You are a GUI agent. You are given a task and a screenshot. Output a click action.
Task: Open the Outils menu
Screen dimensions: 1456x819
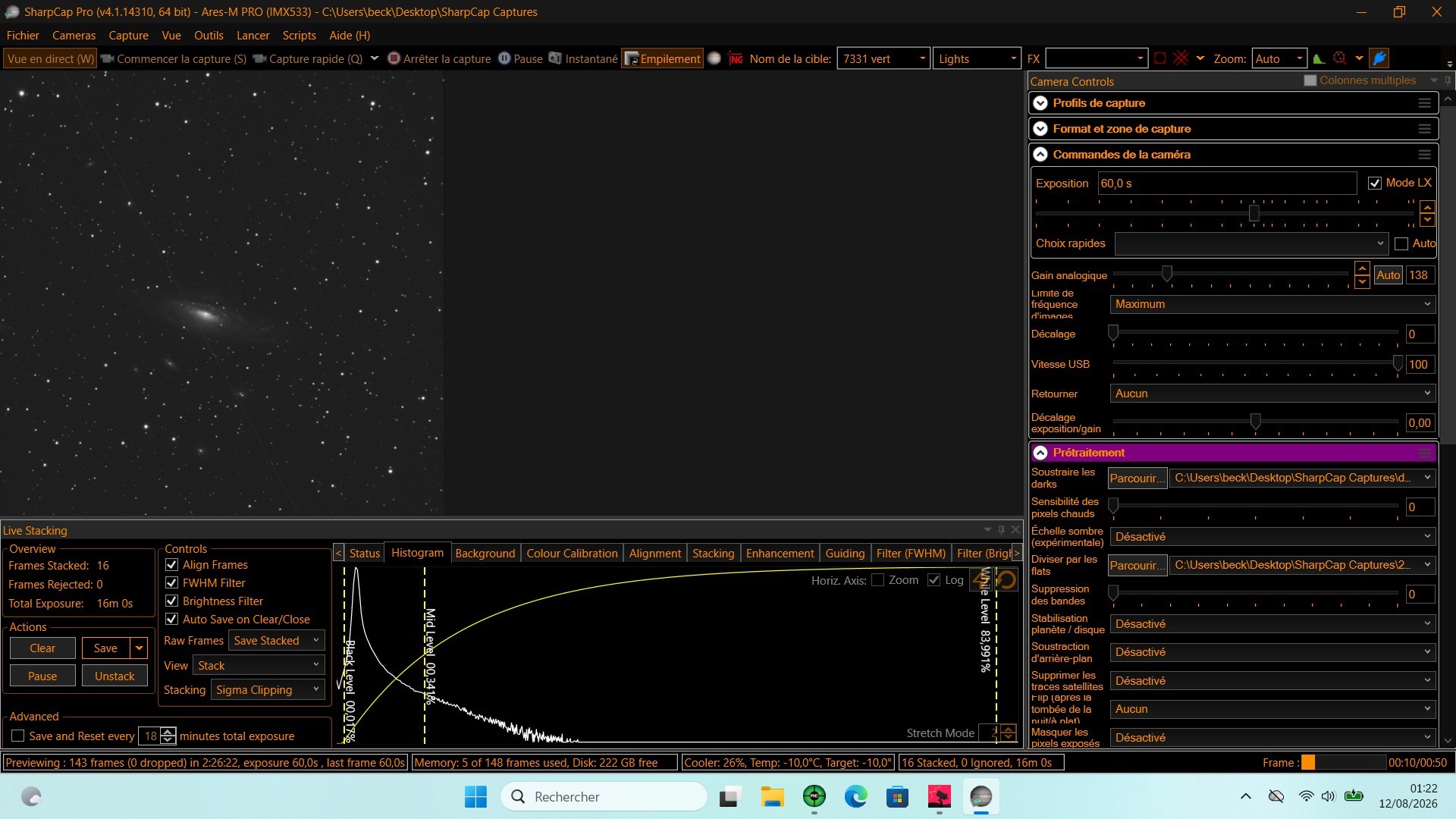pos(209,36)
